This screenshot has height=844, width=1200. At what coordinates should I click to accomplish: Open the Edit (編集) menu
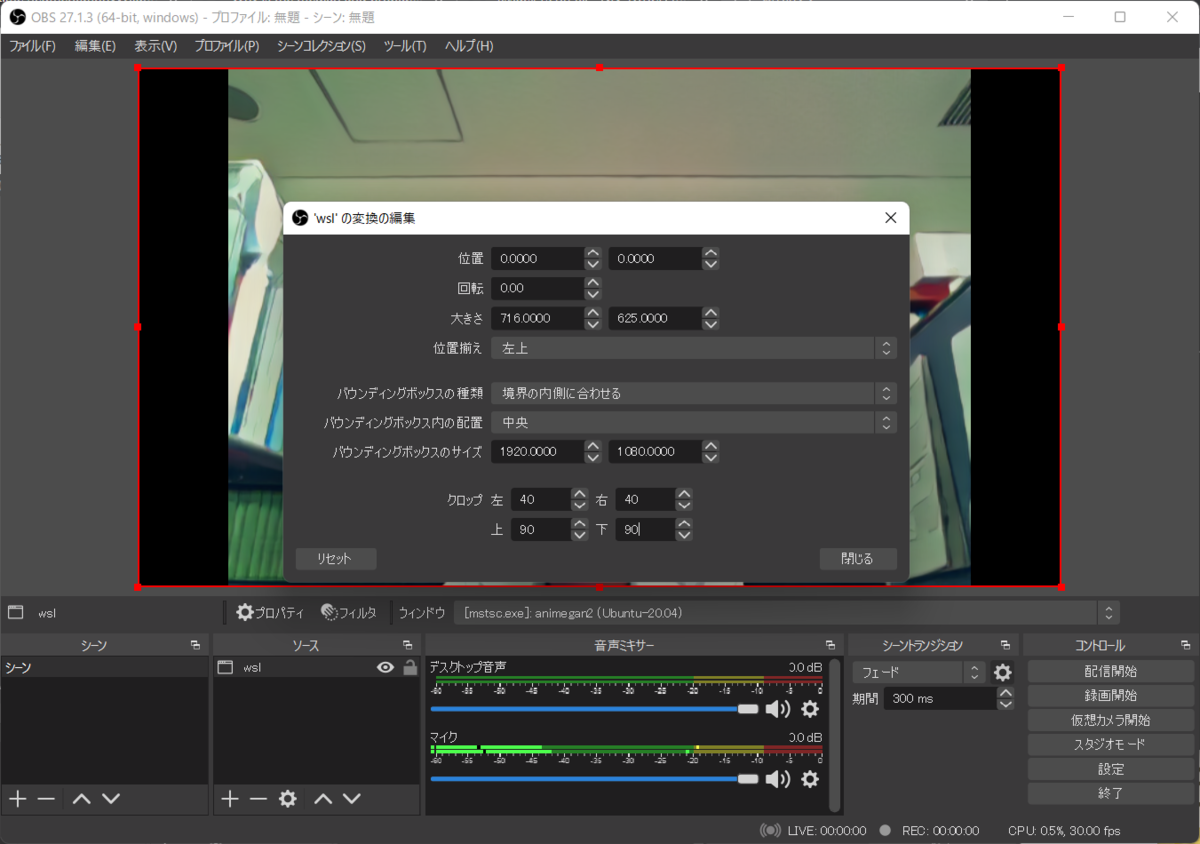click(95, 46)
